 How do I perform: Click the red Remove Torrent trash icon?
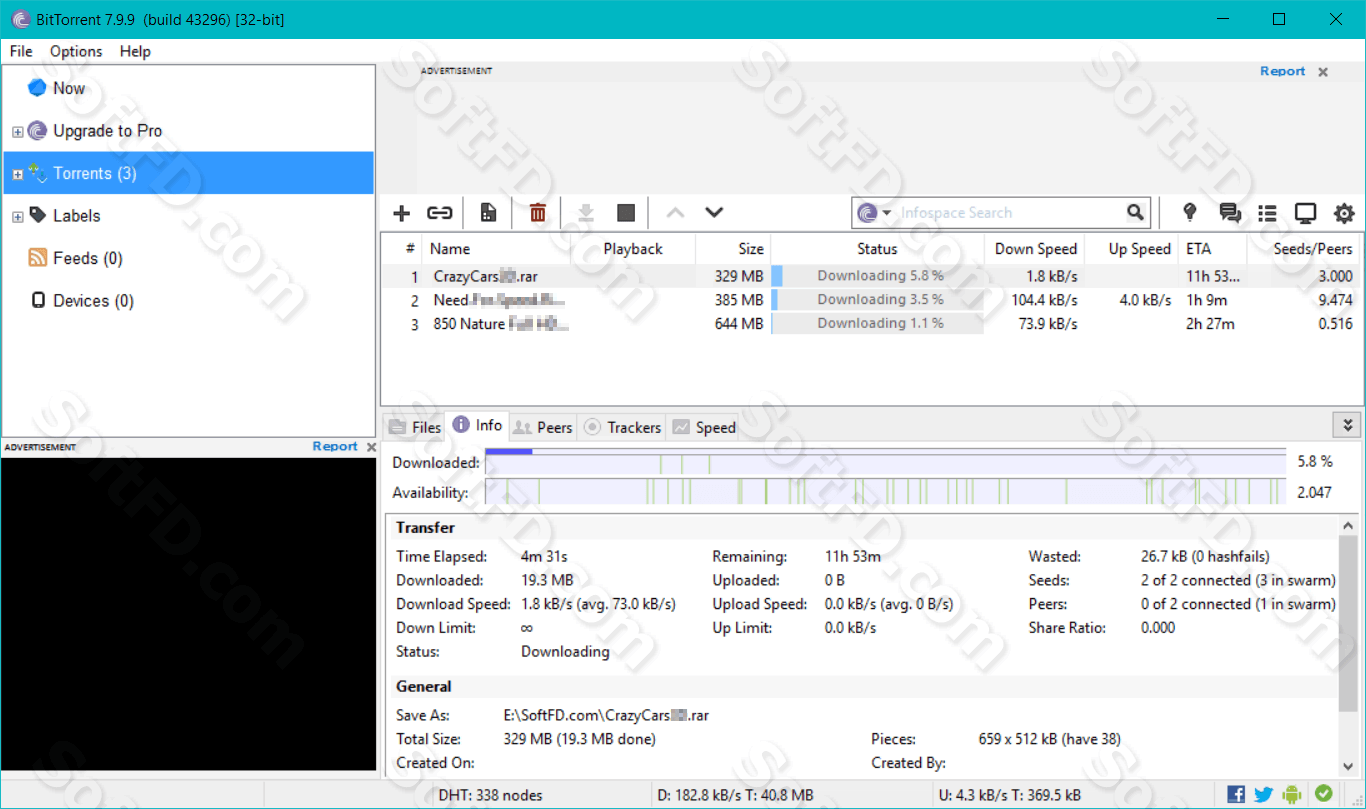(x=538, y=213)
